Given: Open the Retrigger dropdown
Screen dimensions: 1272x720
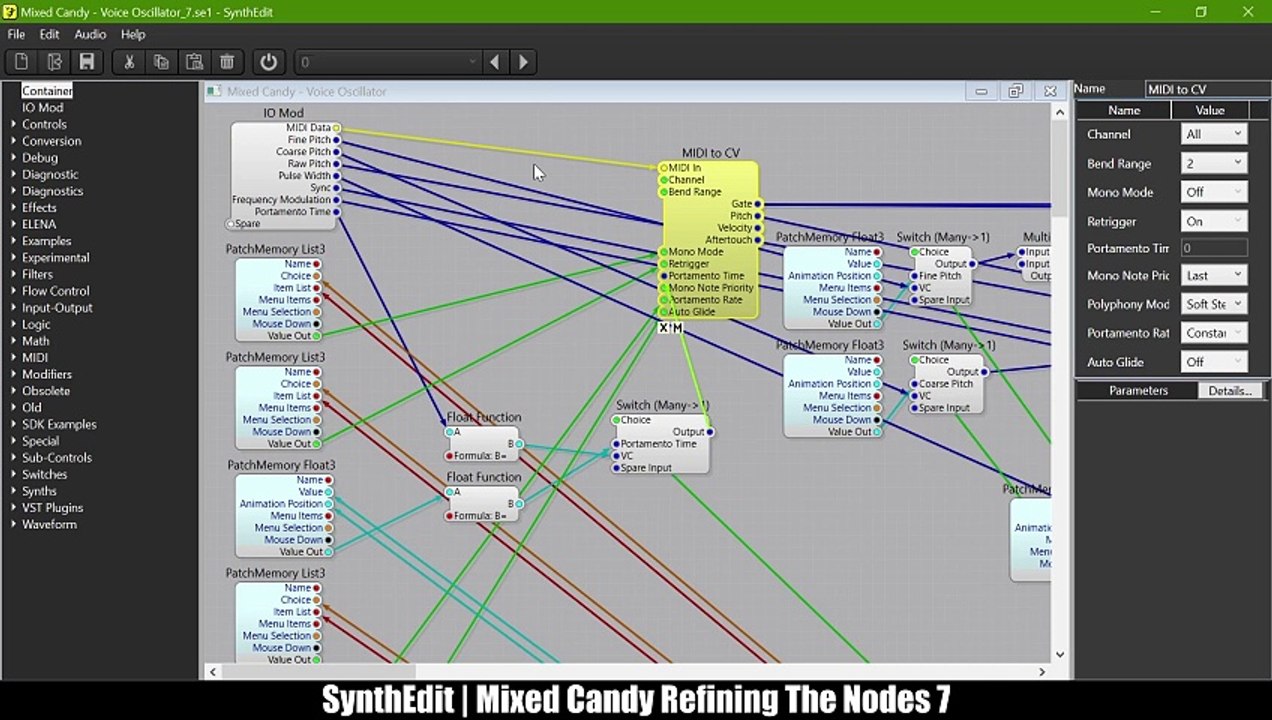Looking at the screenshot, I should tap(1213, 221).
